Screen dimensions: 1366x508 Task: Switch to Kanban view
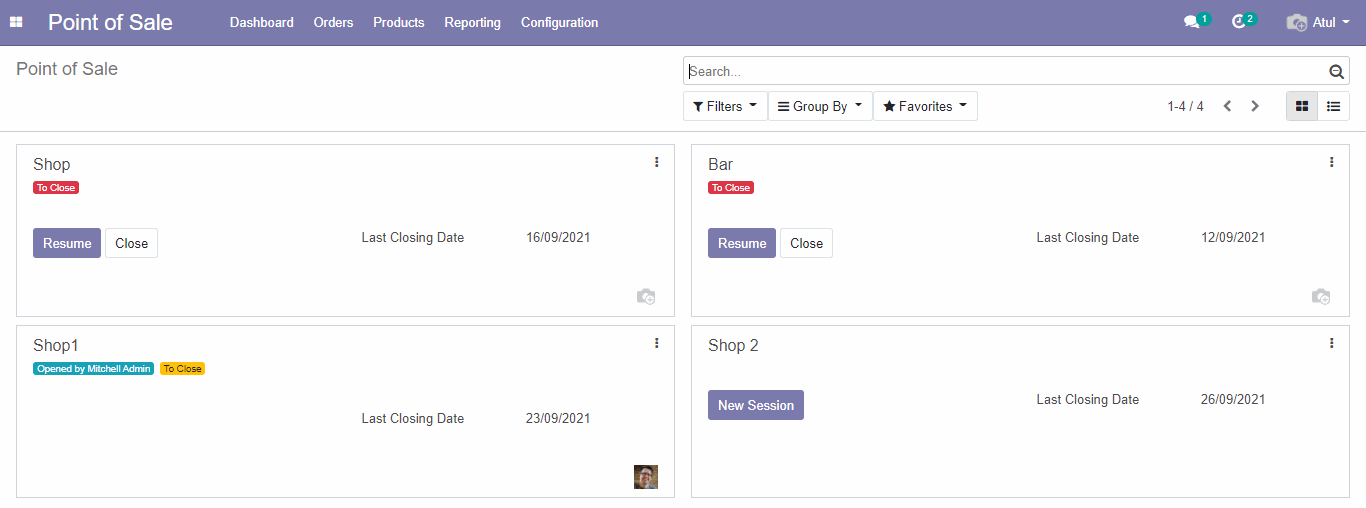[x=1302, y=106]
